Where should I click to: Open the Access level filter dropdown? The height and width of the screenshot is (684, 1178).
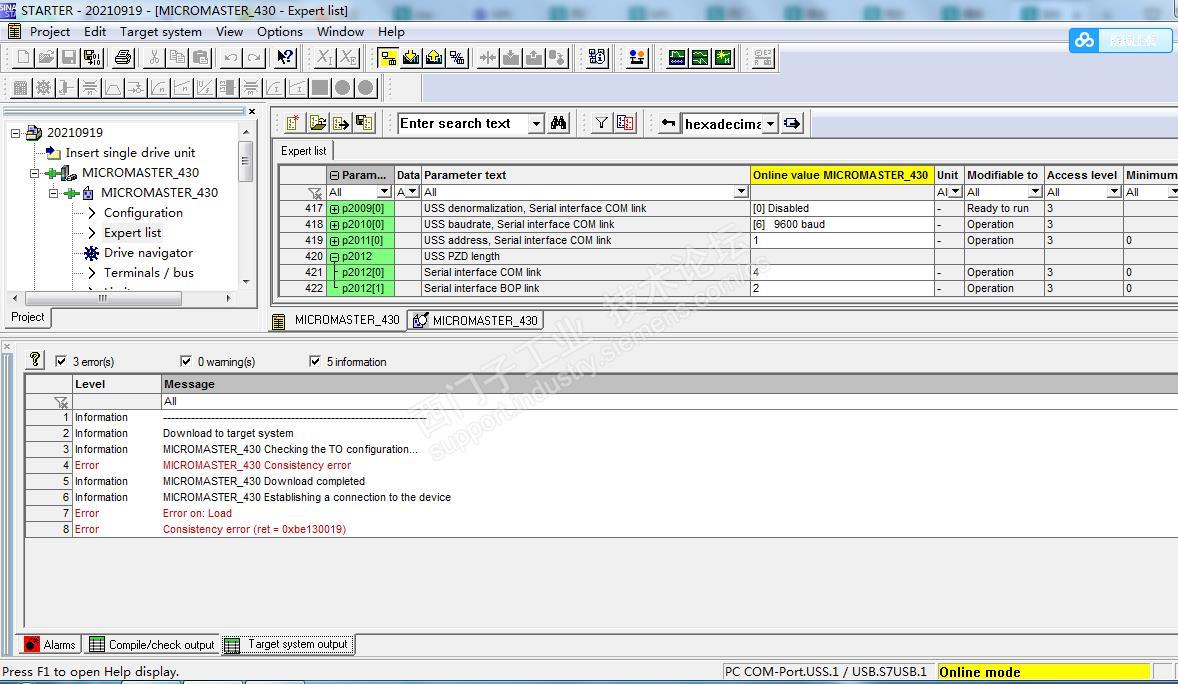coord(1114,192)
